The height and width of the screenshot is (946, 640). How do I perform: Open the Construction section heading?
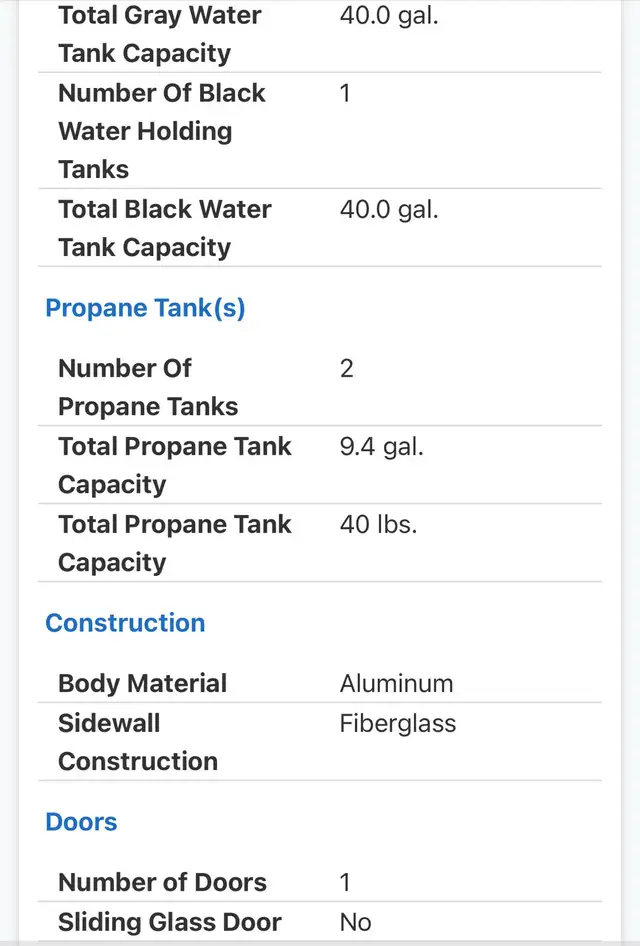[x=125, y=623]
